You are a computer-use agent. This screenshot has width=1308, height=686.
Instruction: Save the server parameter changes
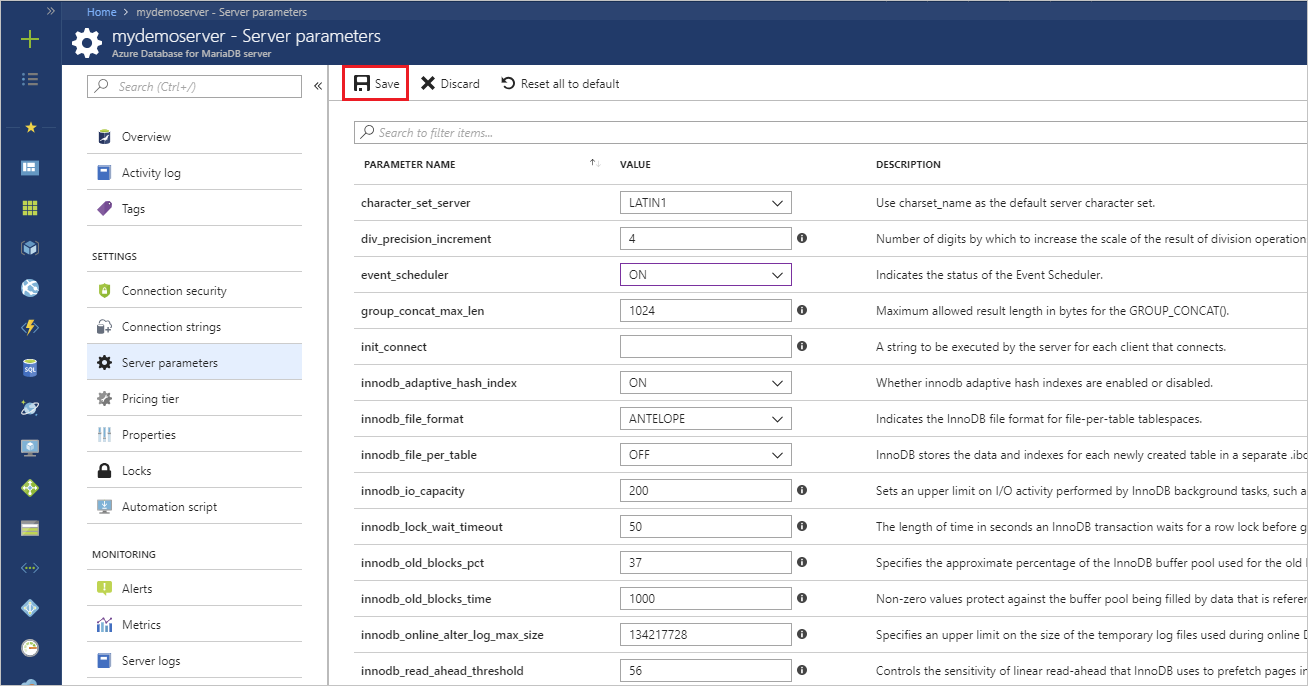point(376,84)
